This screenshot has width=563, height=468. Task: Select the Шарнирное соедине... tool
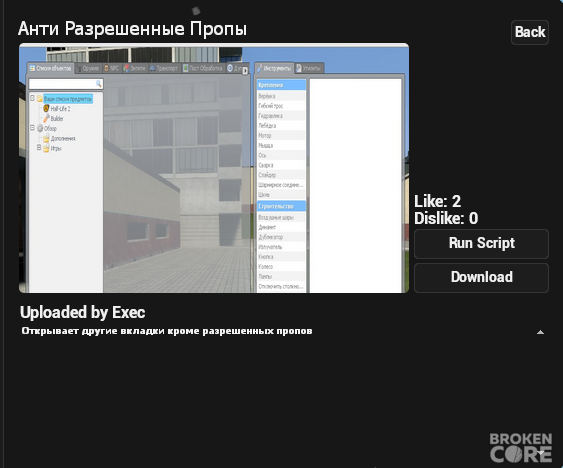pyautogui.click(x=281, y=185)
